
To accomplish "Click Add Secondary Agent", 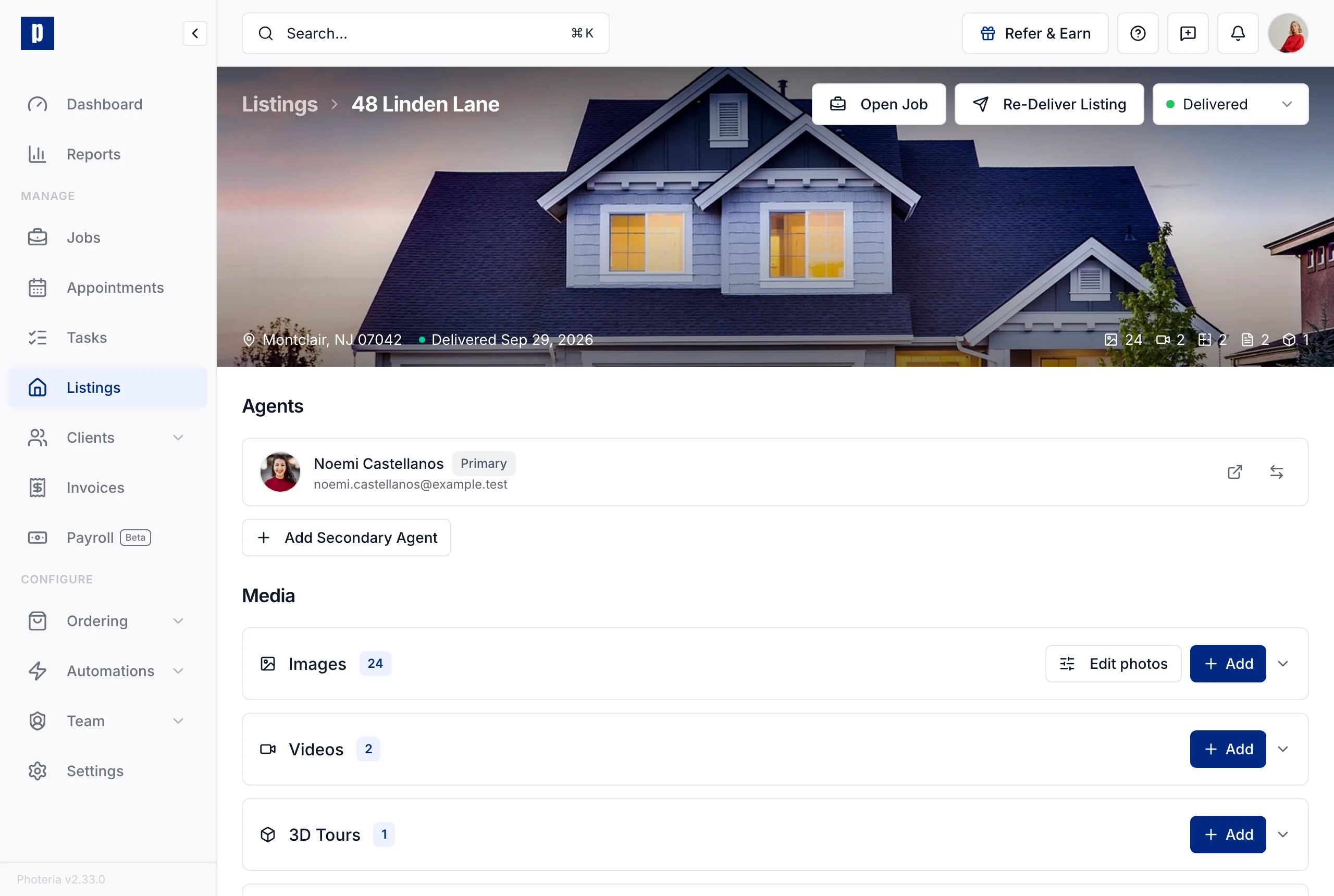I will 347,538.
